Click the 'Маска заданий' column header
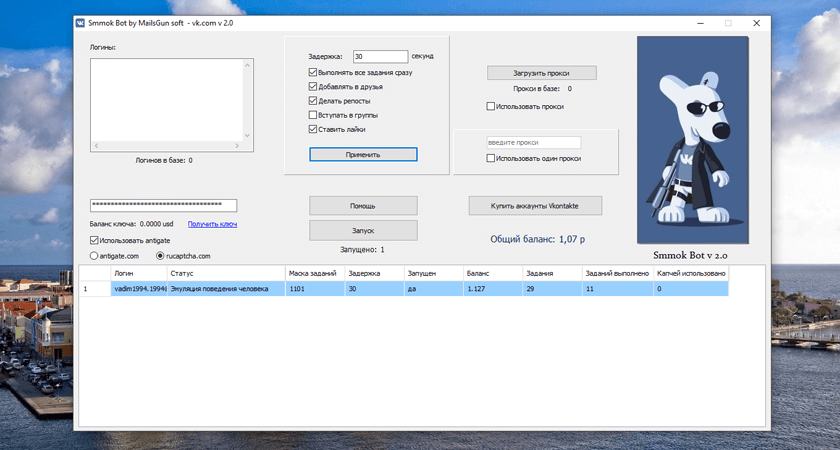This screenshot has width=840, height=450. (315, 274)
